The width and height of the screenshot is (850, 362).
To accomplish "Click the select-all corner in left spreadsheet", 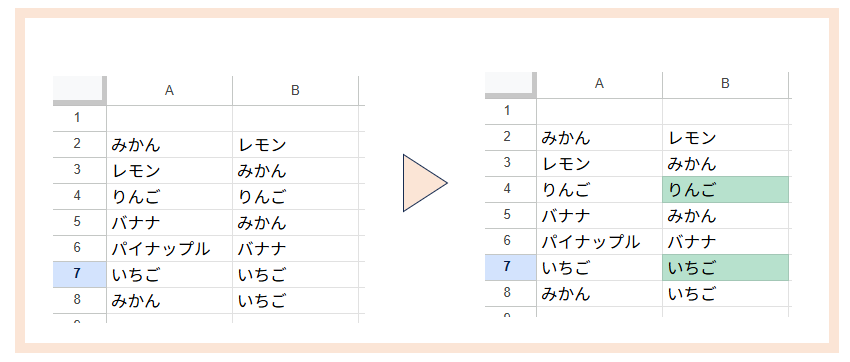I will tap(79, 90).
